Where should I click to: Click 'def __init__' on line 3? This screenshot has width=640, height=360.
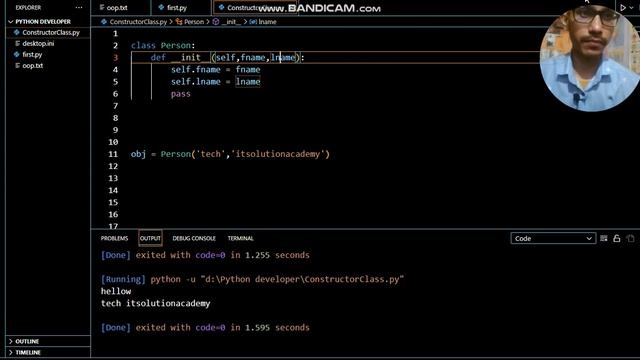(x=180, y=58)
